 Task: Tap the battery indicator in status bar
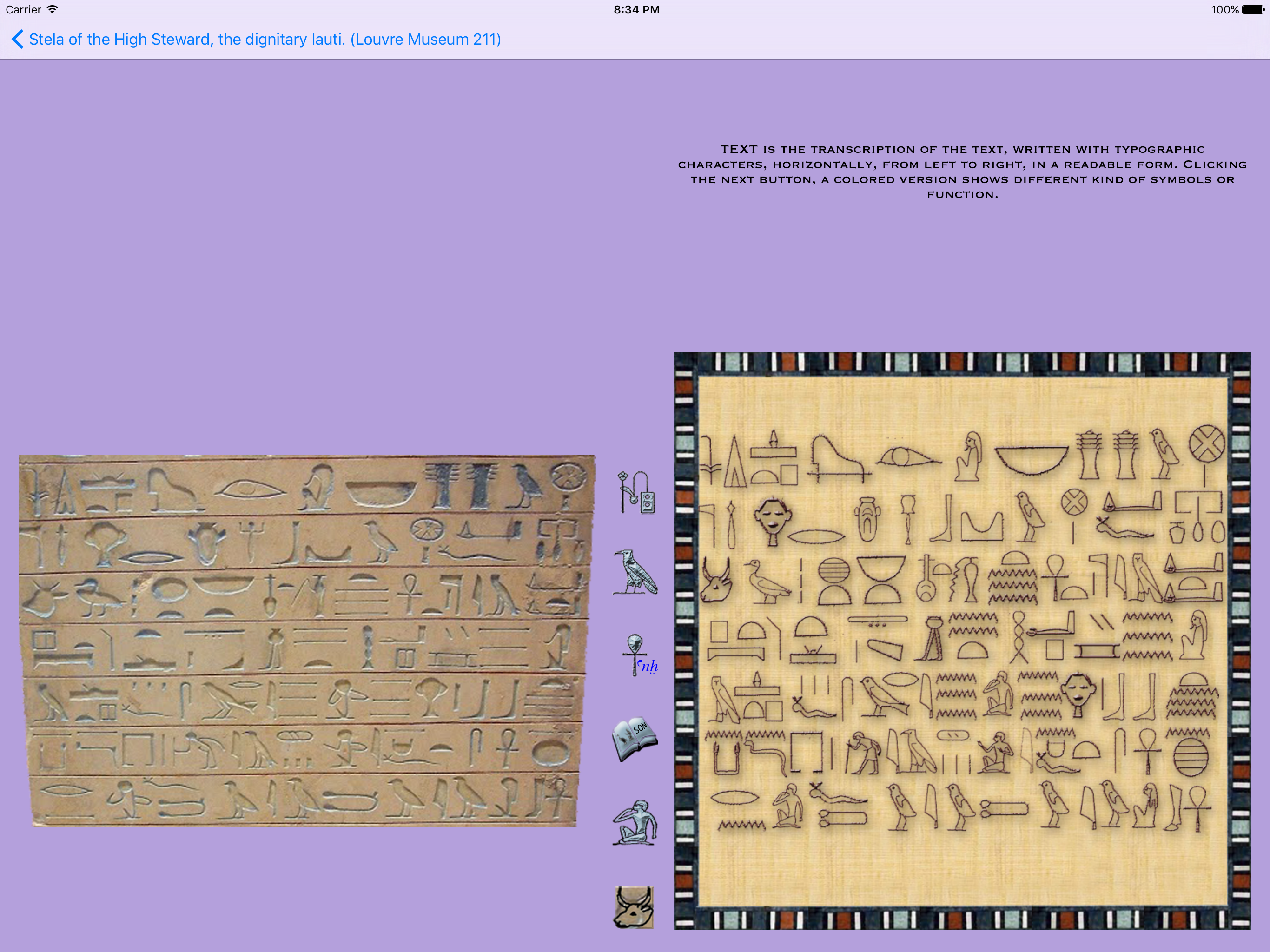1253,10
